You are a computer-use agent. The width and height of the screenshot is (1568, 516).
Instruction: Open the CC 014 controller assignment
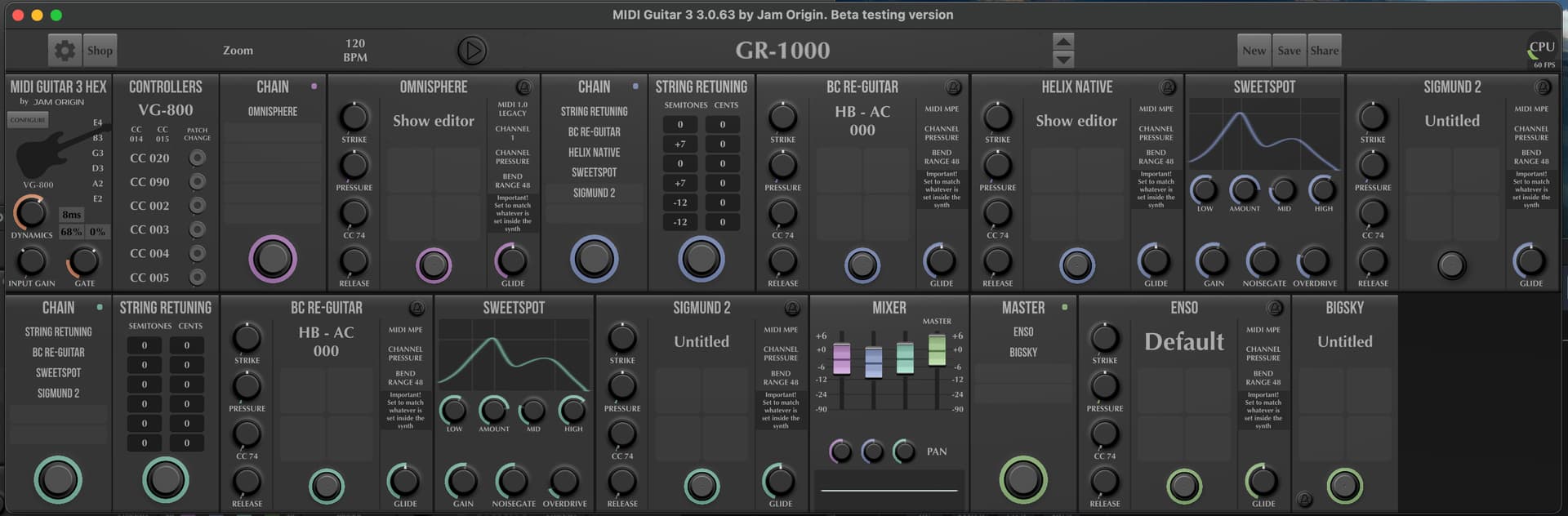point(136,134)
